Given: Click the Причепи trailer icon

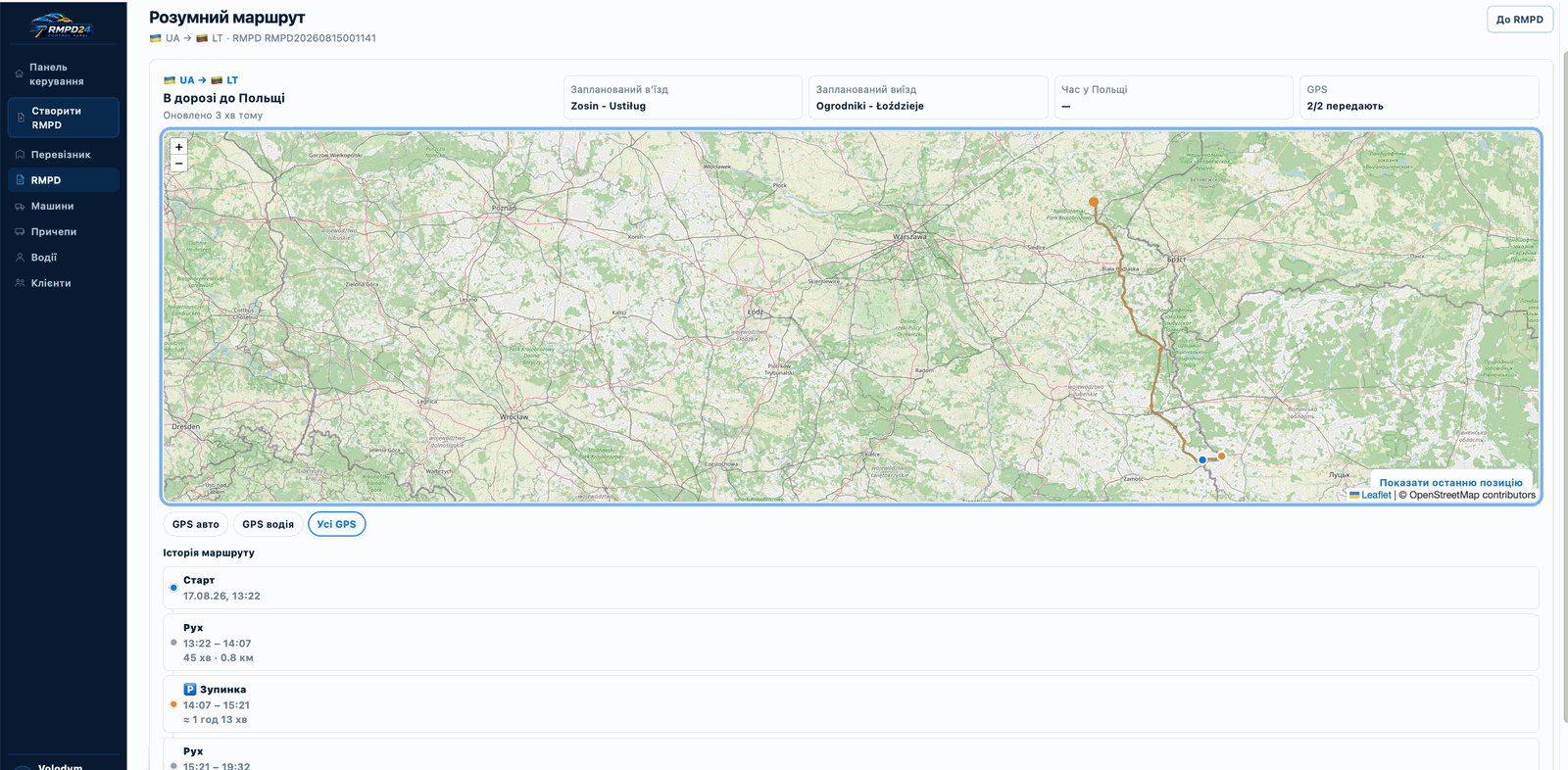Looking at the screenshot, I should [20, 232].
